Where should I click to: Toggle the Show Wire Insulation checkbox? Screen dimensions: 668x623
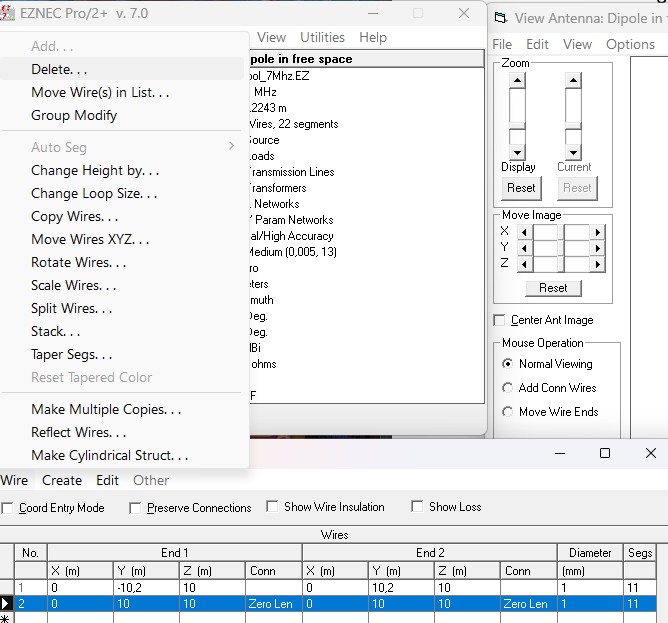pyautogui.click(x=273, y=507)
